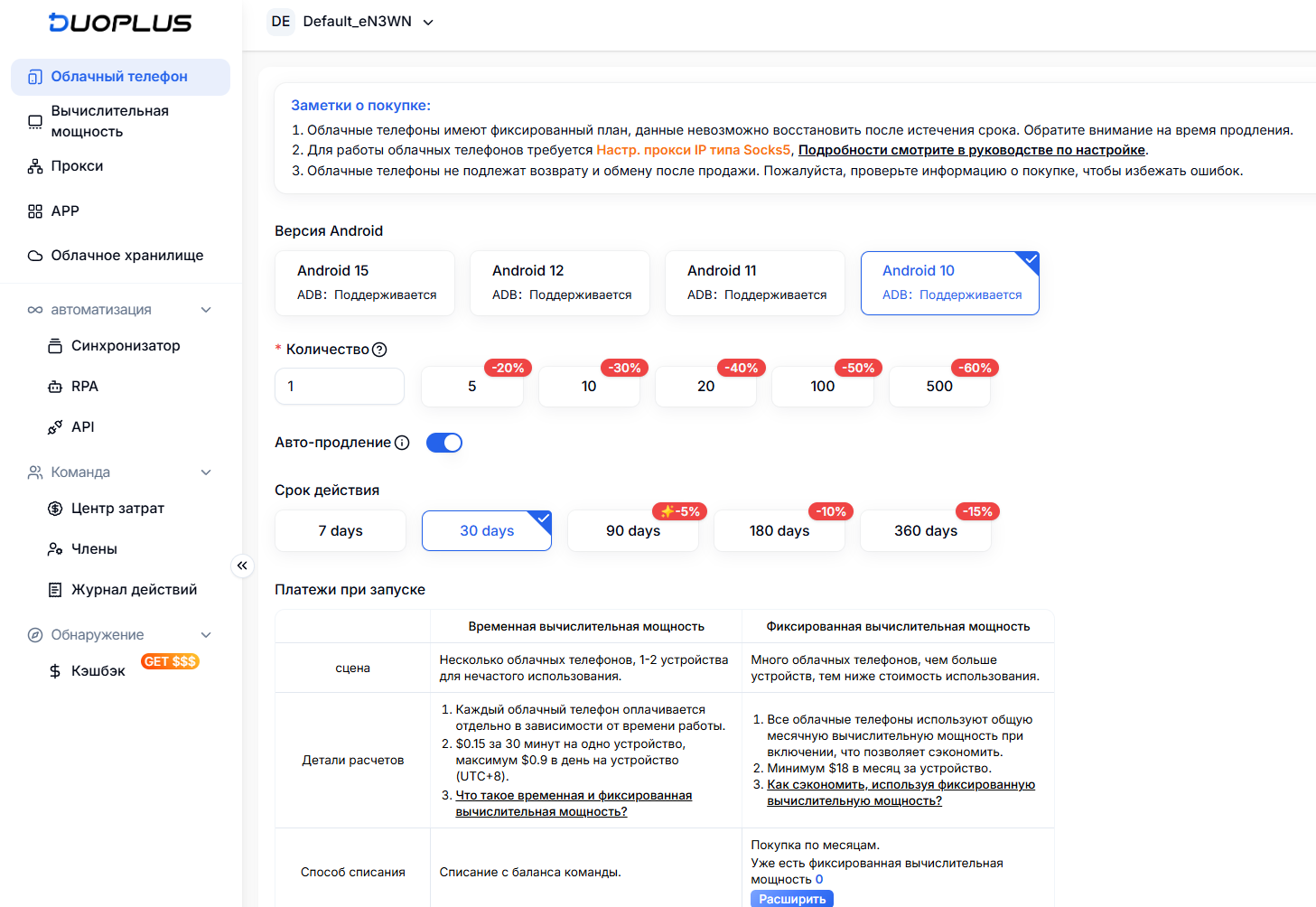Choose 180 days validity period
Image resolution: width=1316 pixels, height=907 pixels.
[779, 531]
